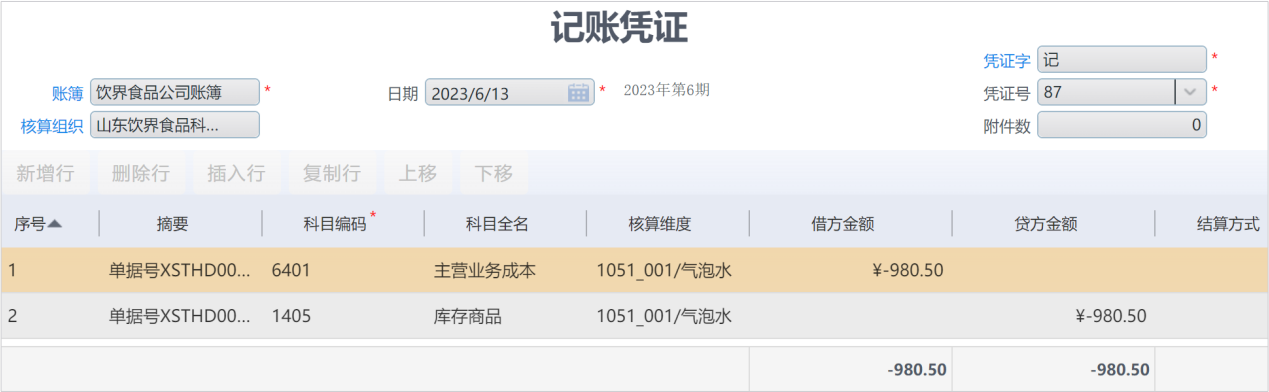Click the 记账凭证 title
Image resolution: width=1269 pixels, height=392 pixels.
click(x=619, y=28)
